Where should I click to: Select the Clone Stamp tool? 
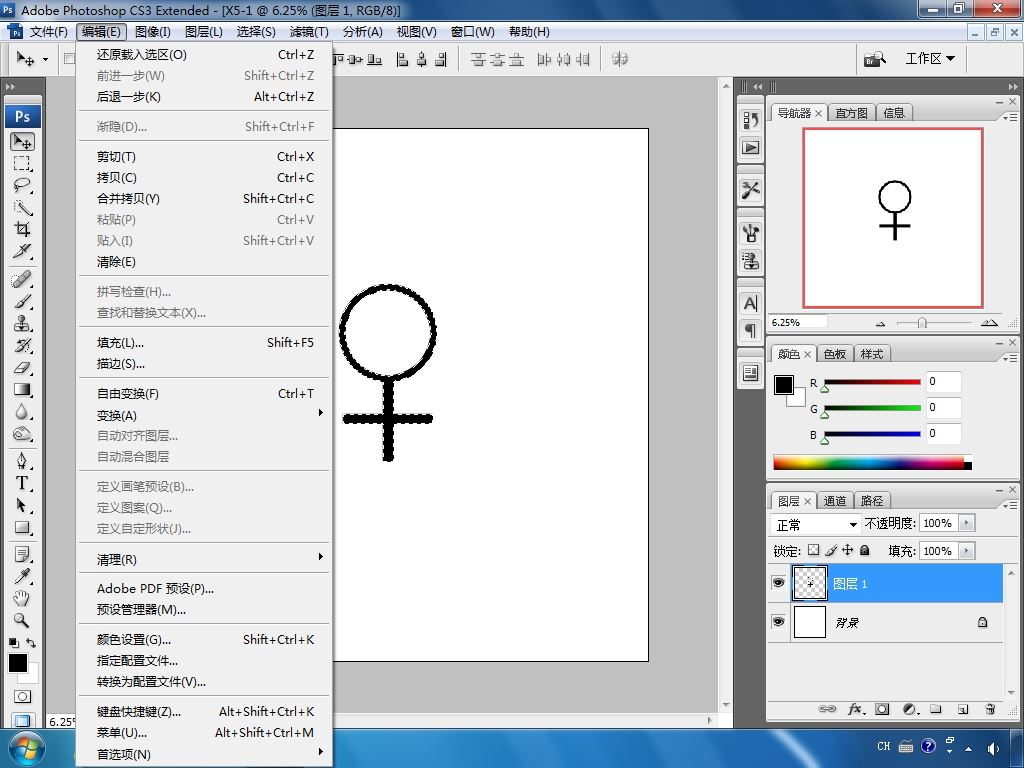coord(22,323)
